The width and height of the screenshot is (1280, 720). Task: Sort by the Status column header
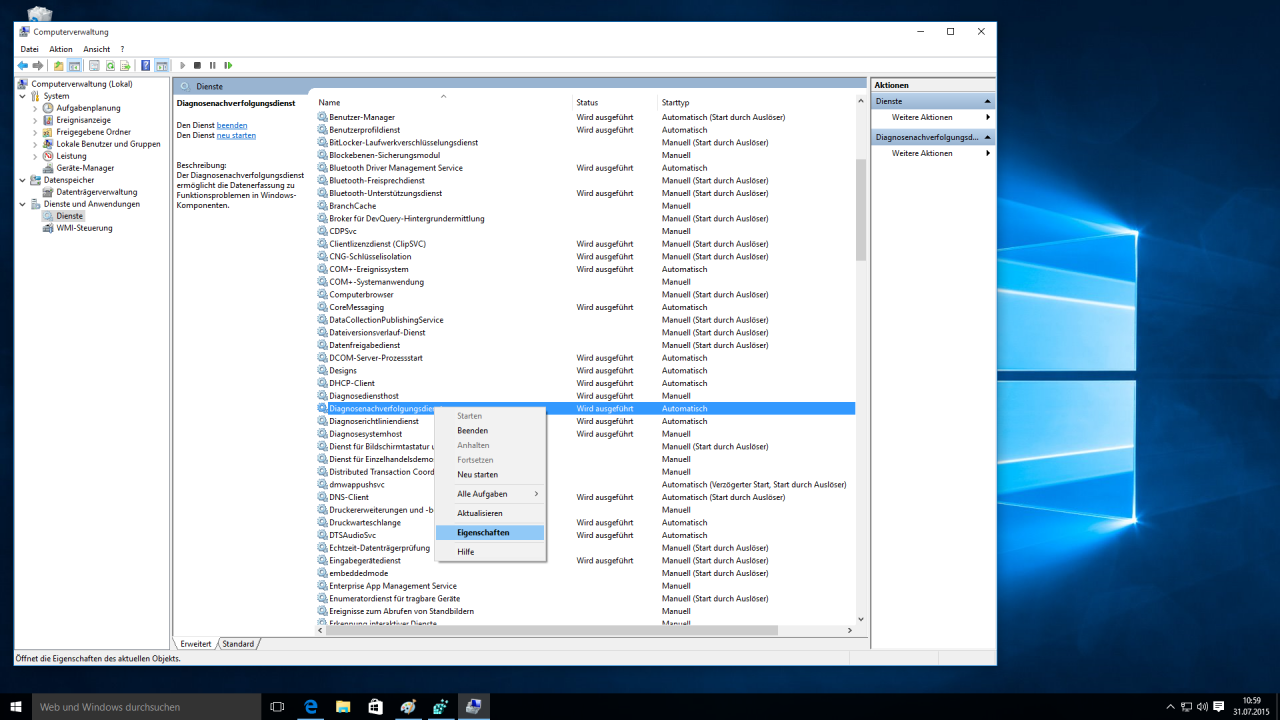[615, 102]
